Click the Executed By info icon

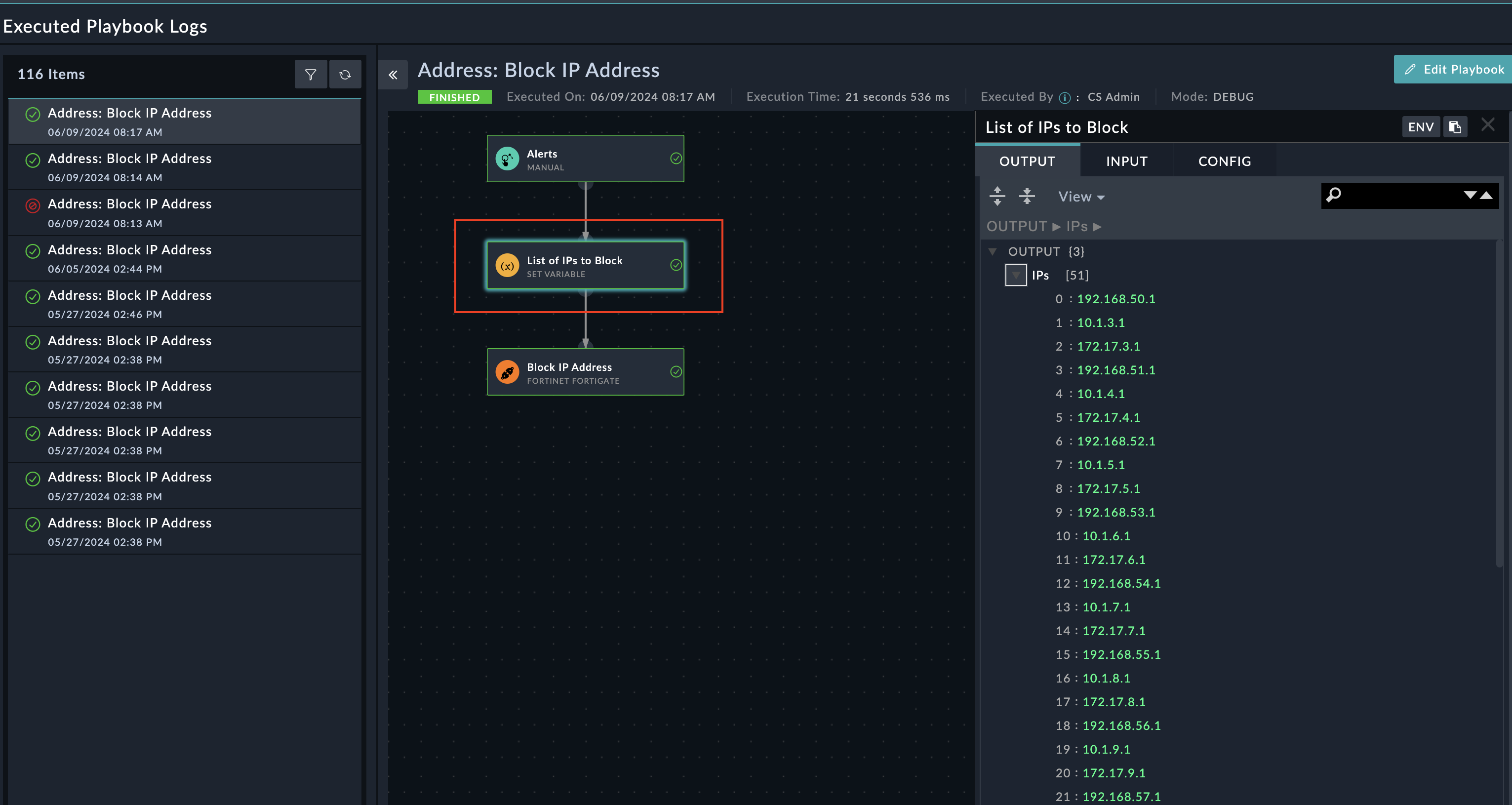1065,97
